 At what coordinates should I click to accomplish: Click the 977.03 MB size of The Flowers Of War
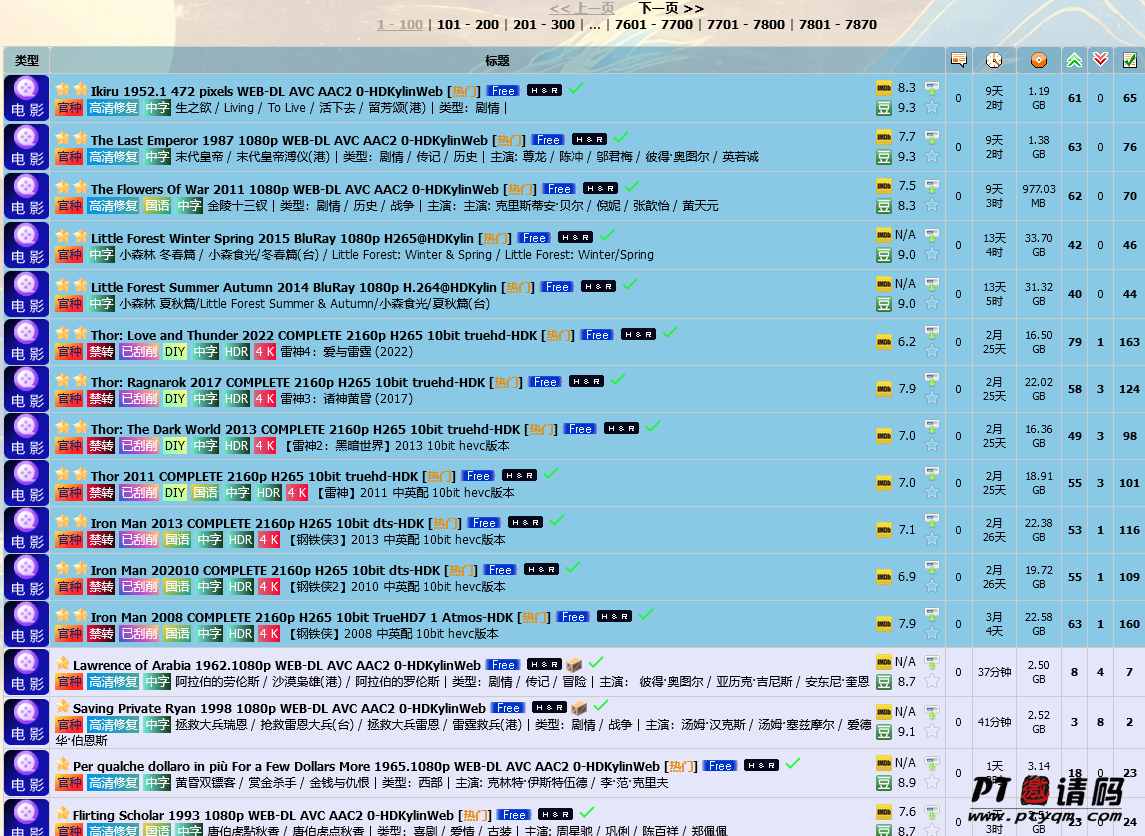click(1038, 196)
